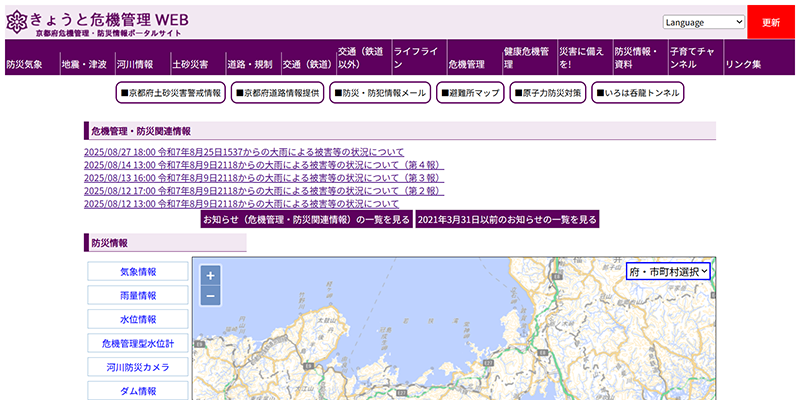The width and height of the screenshot is (800, 400).
Task: Select ダム情報 in sidebar
Action: 138,391
